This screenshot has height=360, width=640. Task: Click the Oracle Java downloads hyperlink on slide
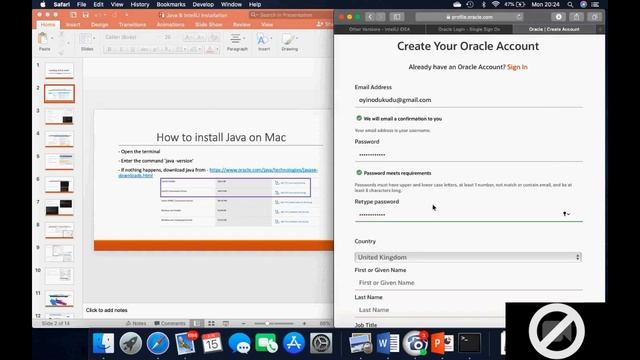point(263,170)
